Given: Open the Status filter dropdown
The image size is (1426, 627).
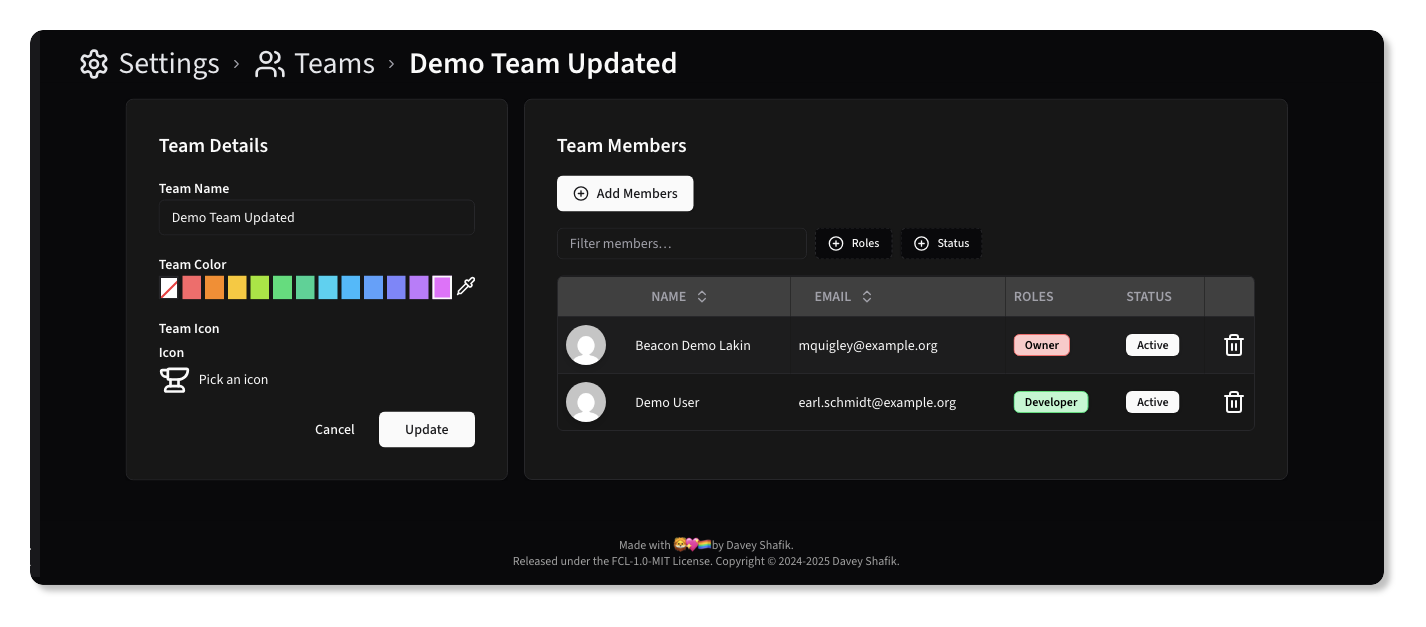Looking at the screenshot, I should 940,243.
